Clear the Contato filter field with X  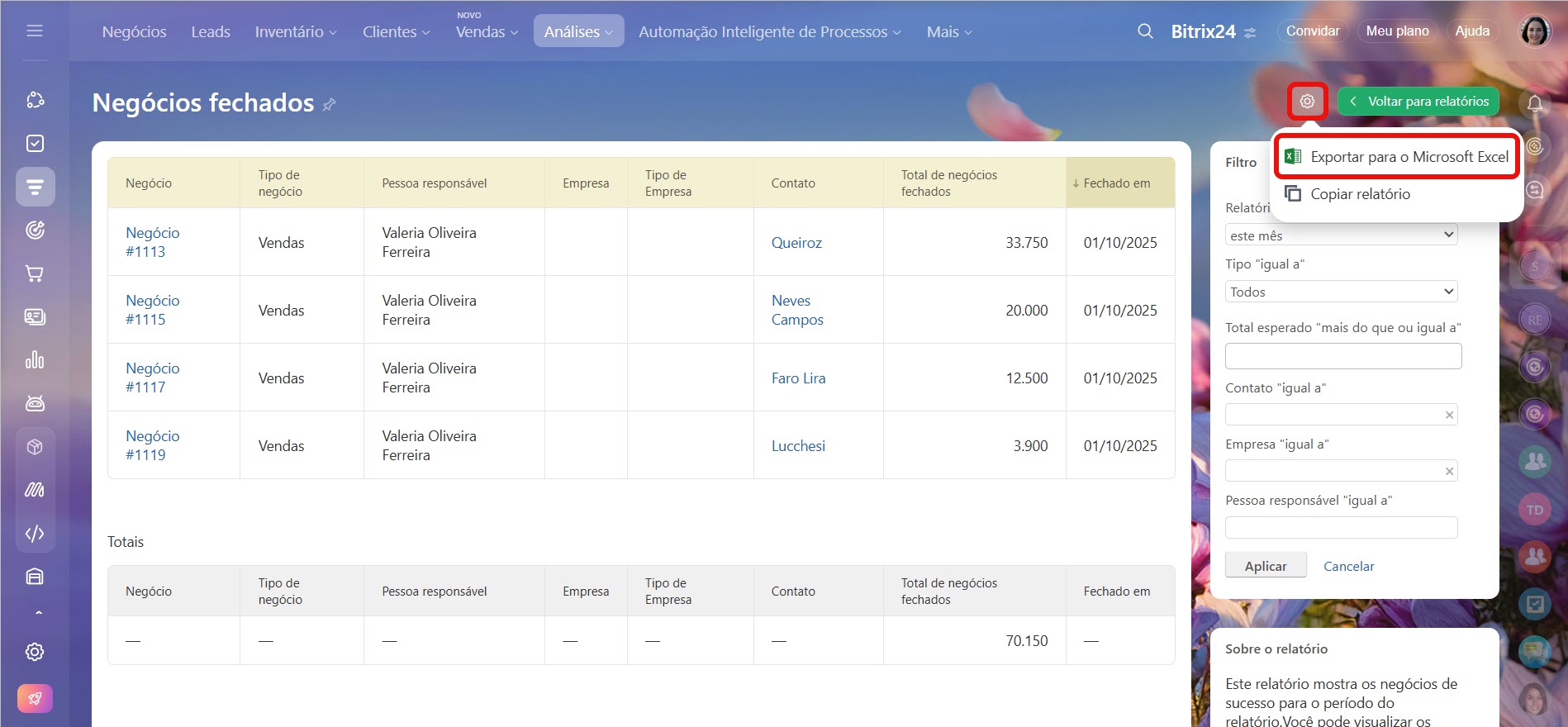tap(1449, 415)
